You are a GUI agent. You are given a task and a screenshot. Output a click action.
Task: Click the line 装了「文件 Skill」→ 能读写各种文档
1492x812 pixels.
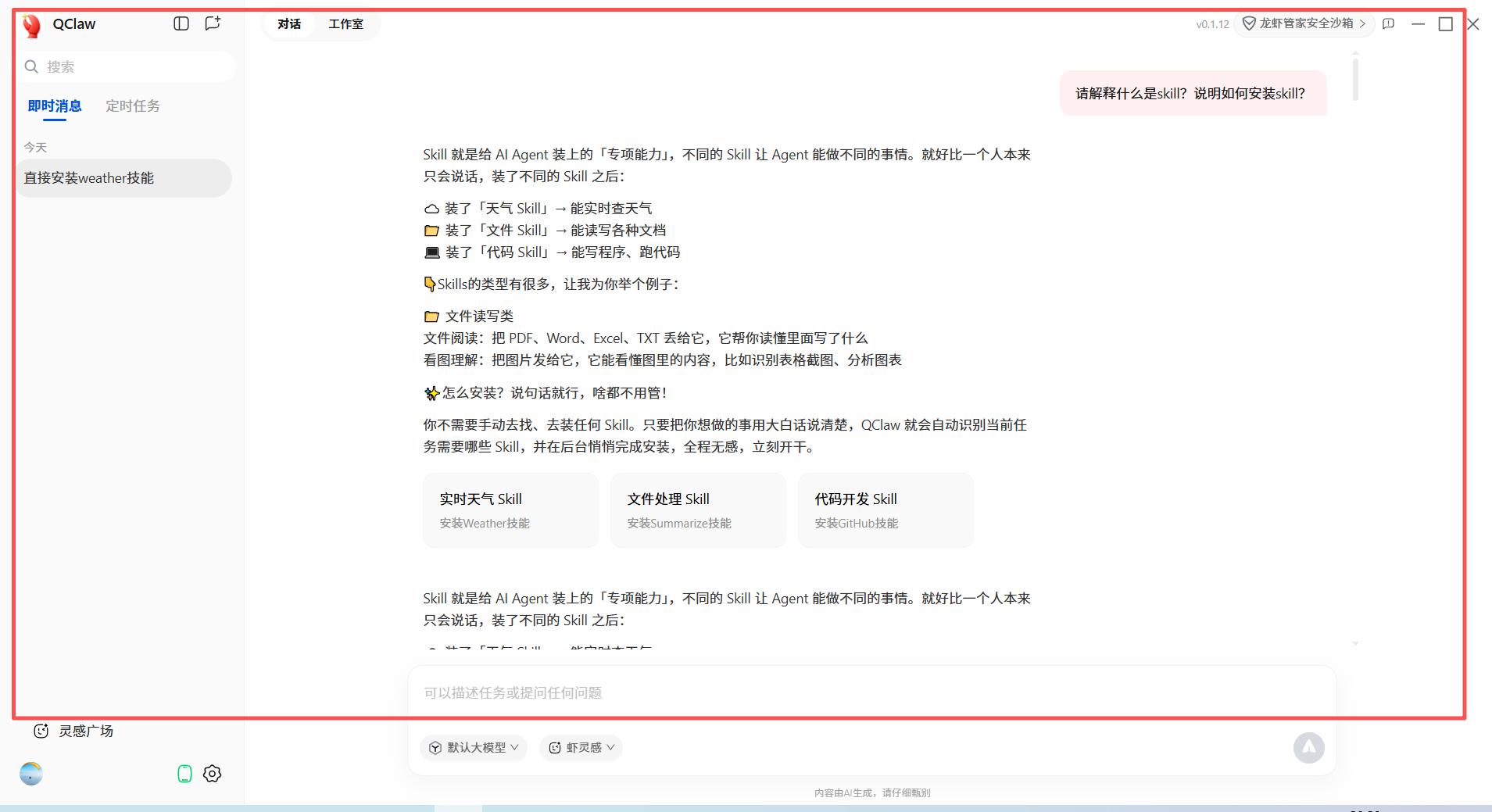[545, 231]
